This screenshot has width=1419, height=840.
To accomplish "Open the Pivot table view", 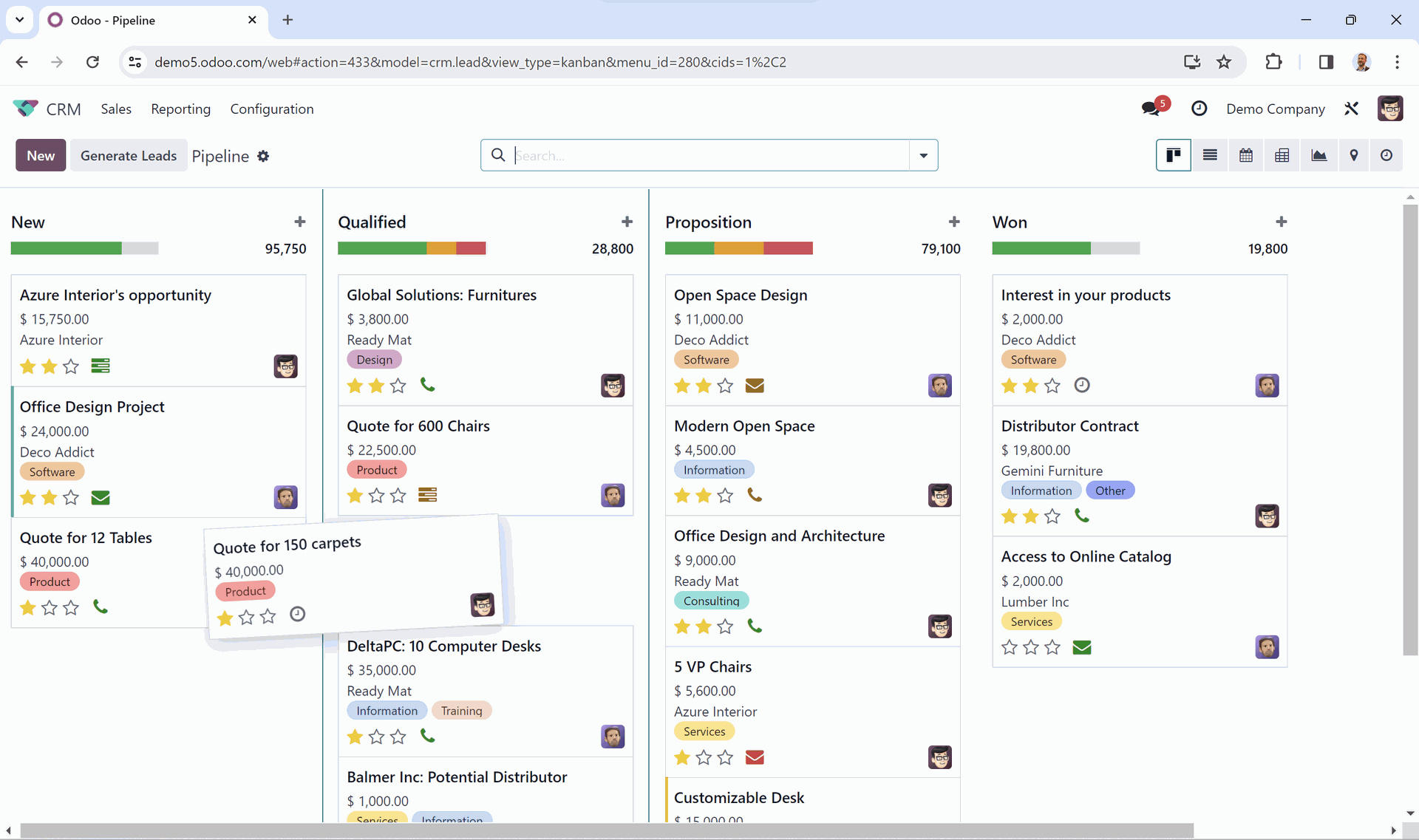I will point(1282,155).
